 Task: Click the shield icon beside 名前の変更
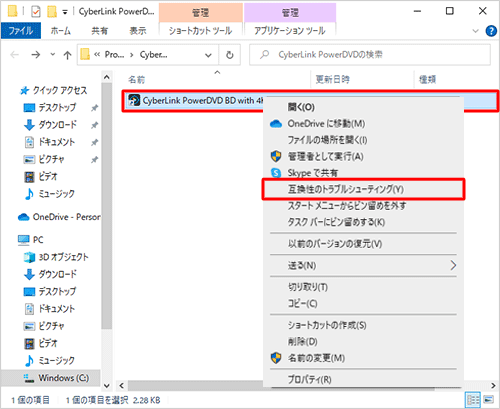pyautogui.click(x=276, y=358)
